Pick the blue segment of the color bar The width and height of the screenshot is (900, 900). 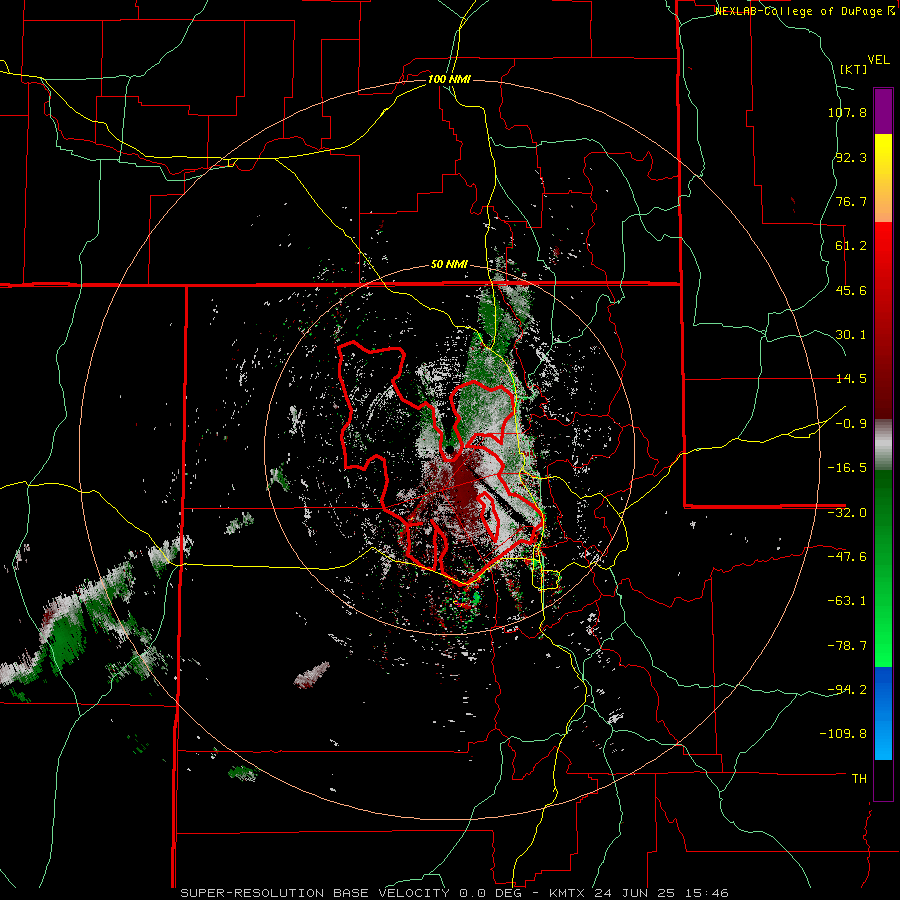(883, 713)
